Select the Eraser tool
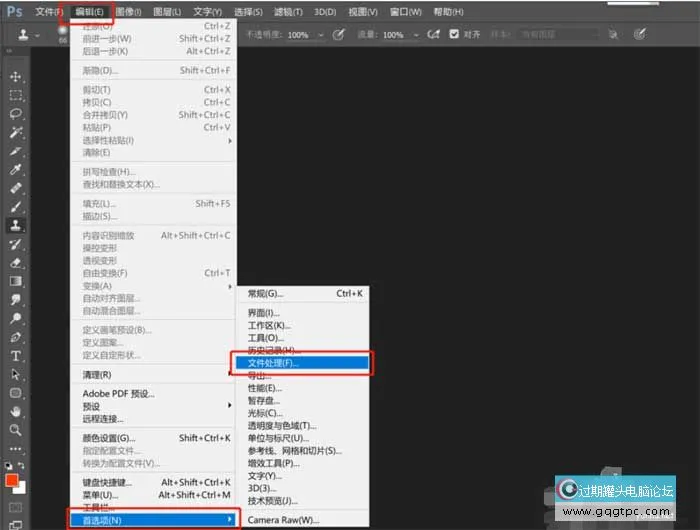The image size is (700, 530). 16,263
